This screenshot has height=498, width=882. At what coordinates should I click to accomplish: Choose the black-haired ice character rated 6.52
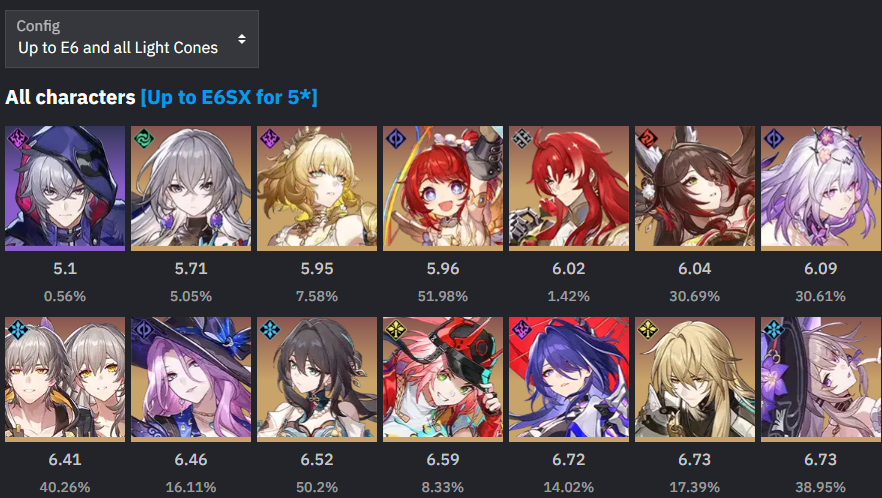click(x=317, y=379)
